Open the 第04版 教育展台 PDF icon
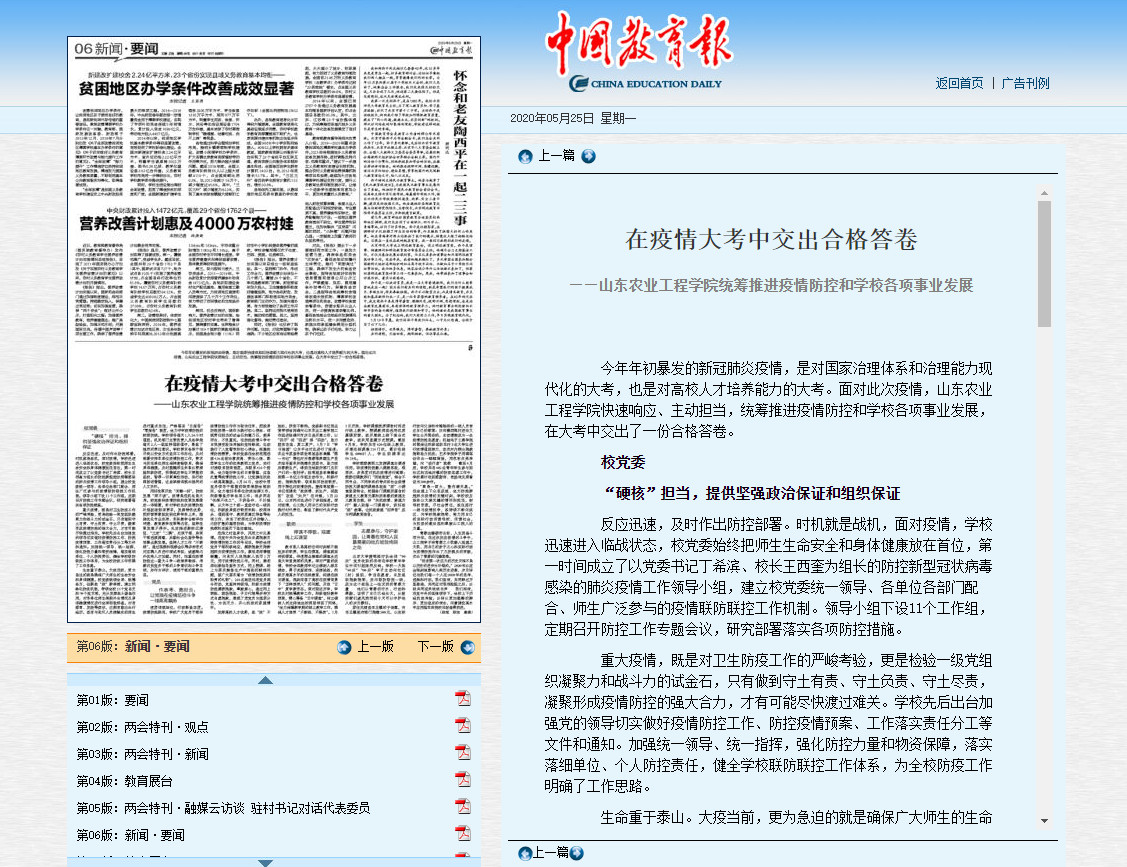Image resolution: width=1127 pixels, height=867 pixels. [x=462, y=779]
